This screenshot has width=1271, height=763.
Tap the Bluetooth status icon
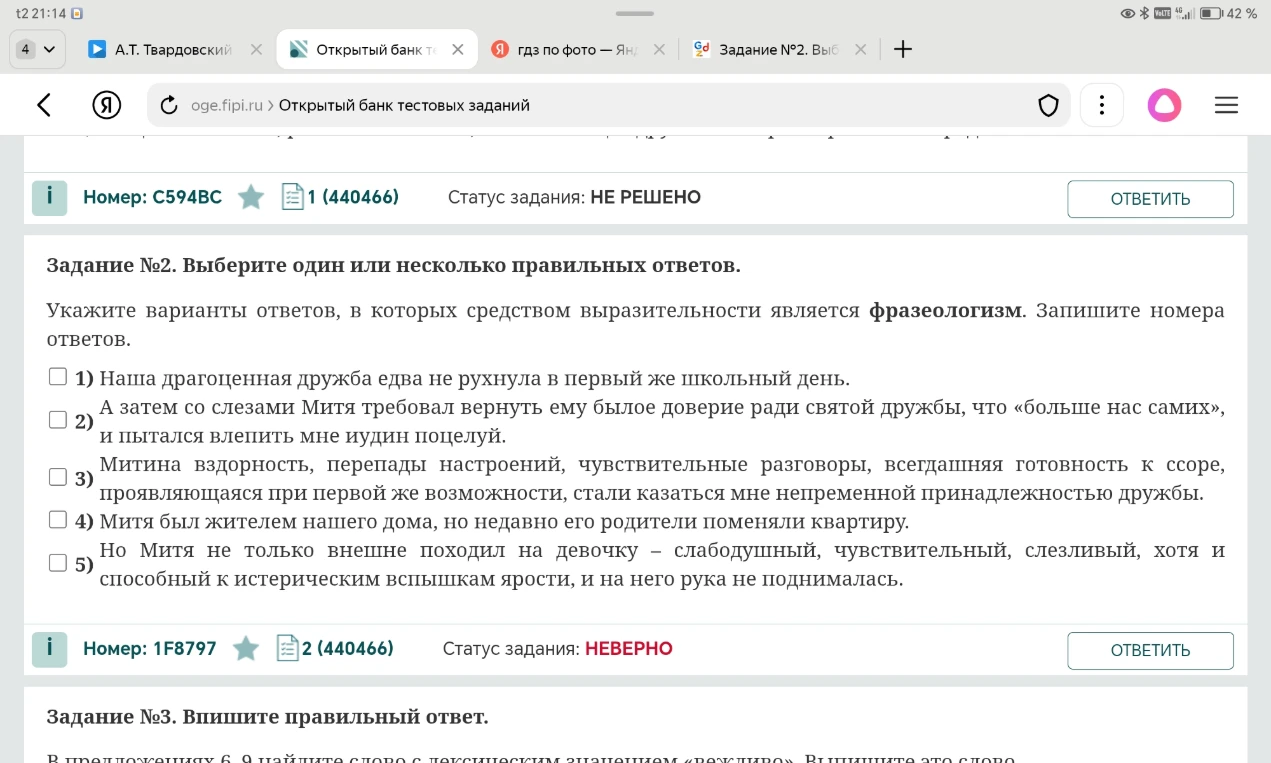1145,13
